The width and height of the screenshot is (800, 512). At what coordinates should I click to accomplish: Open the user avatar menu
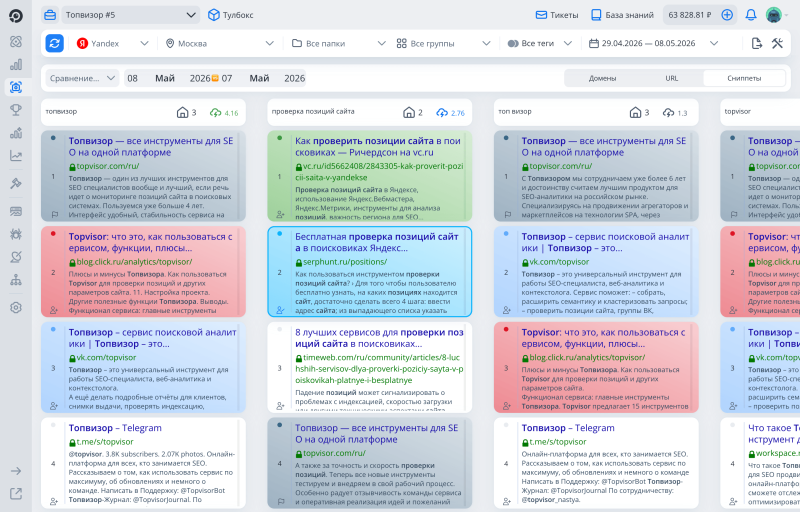(774, 15)
